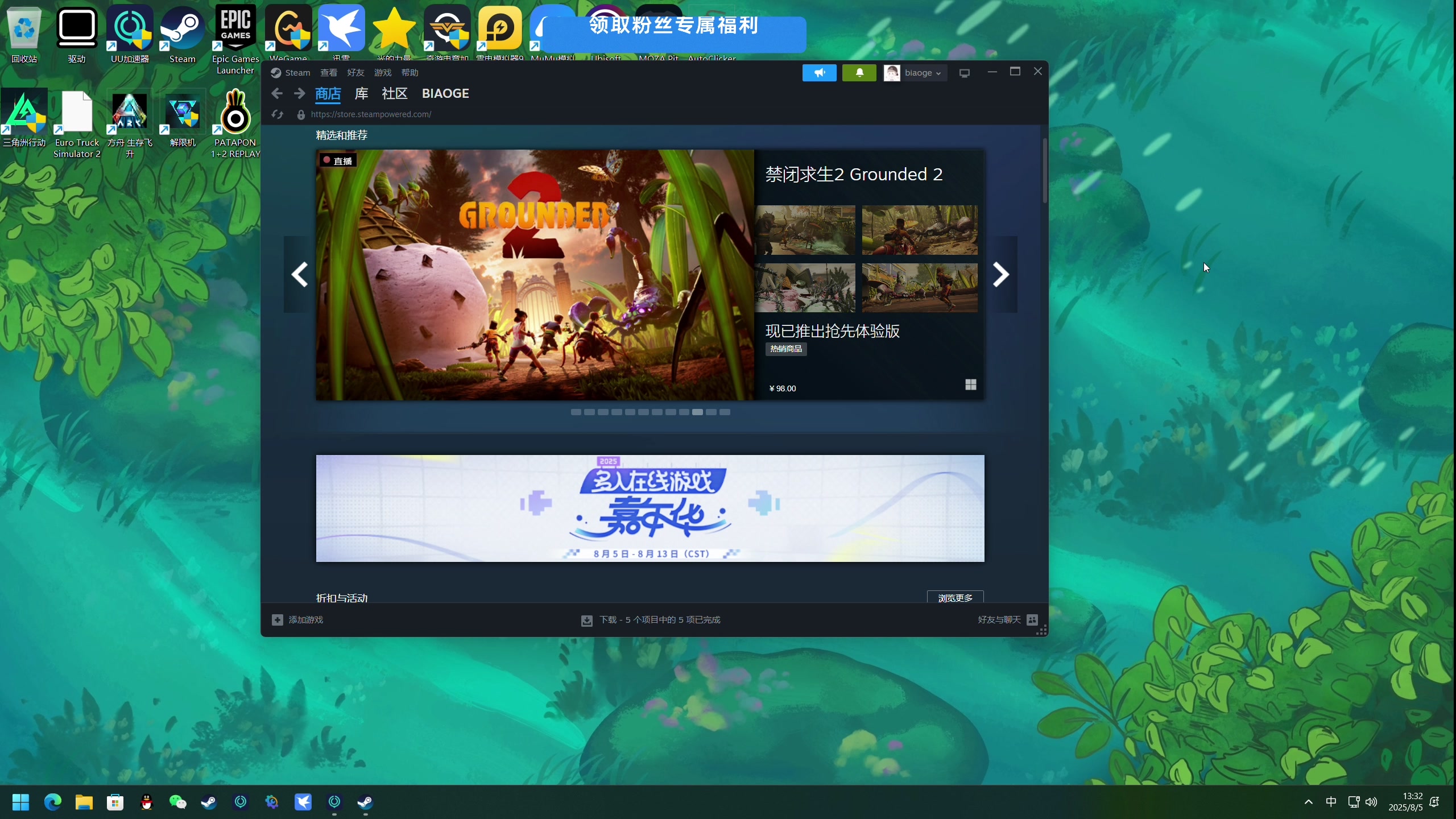Select the Epic Games Launcher shortcut
Viewport: 1456px width, 819px height.
tap(235, 40)
